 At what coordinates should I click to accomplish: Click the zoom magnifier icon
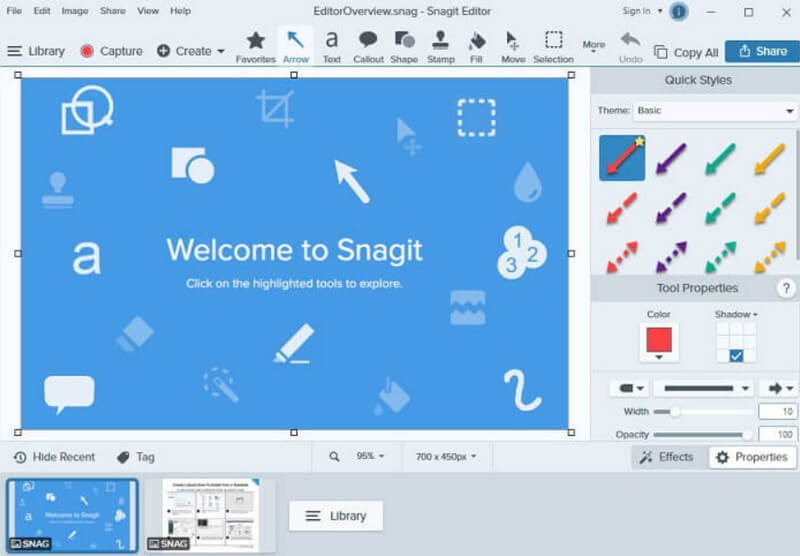click(334, 457)
